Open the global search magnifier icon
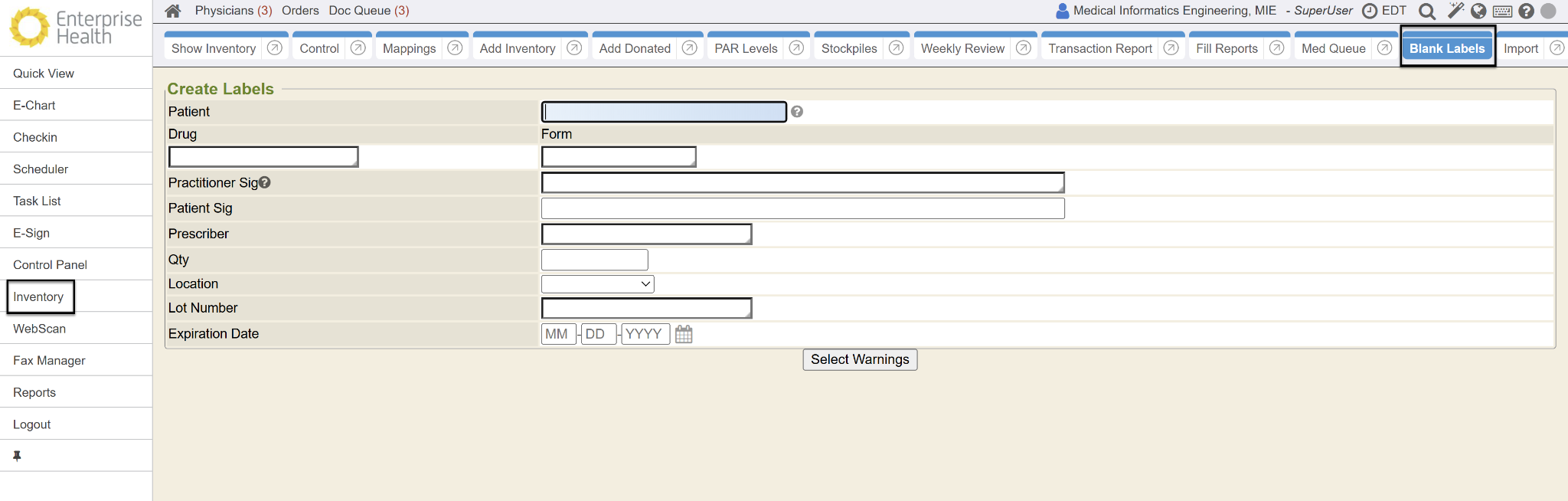This screenshot has height=501, width=1568. pyautogui.click(x=1426, y=11)
